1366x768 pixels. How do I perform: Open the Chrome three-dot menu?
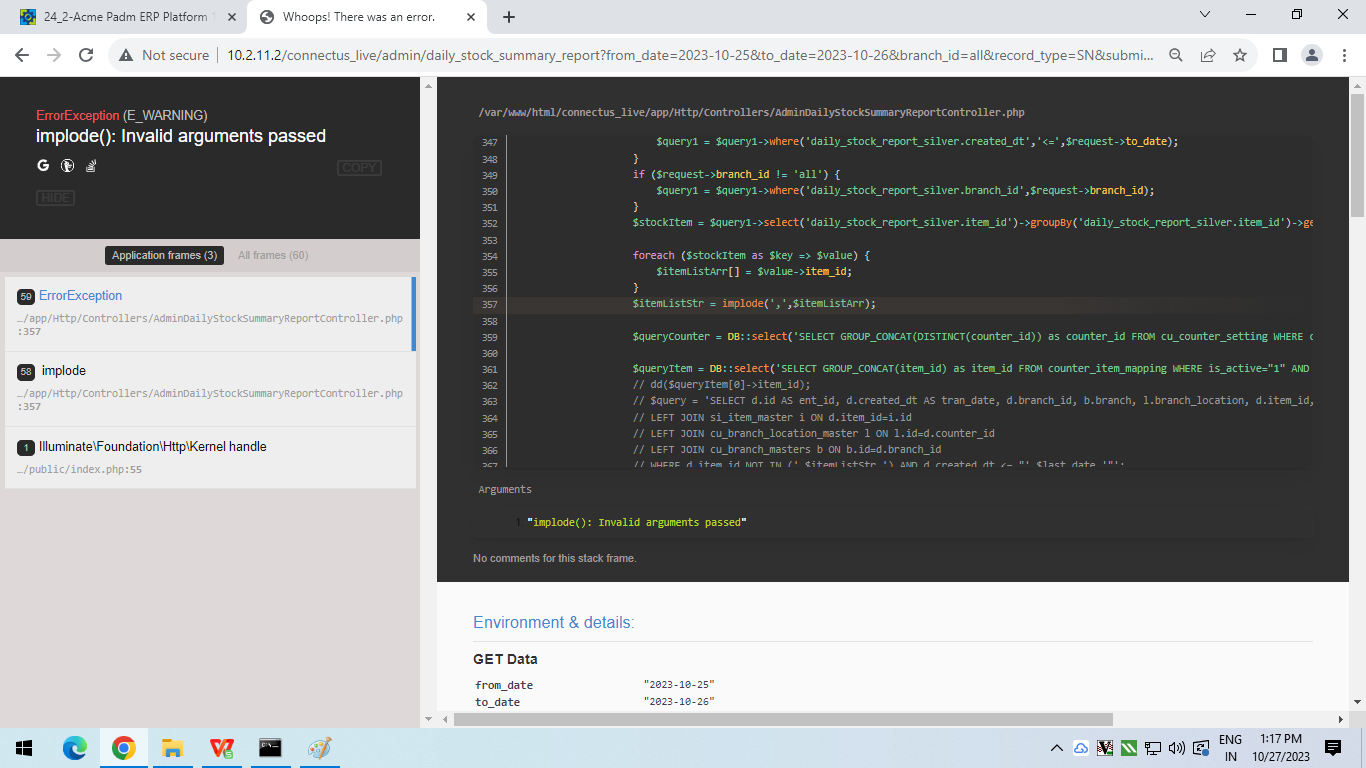pyautogui.click(x=1345, y=55)
